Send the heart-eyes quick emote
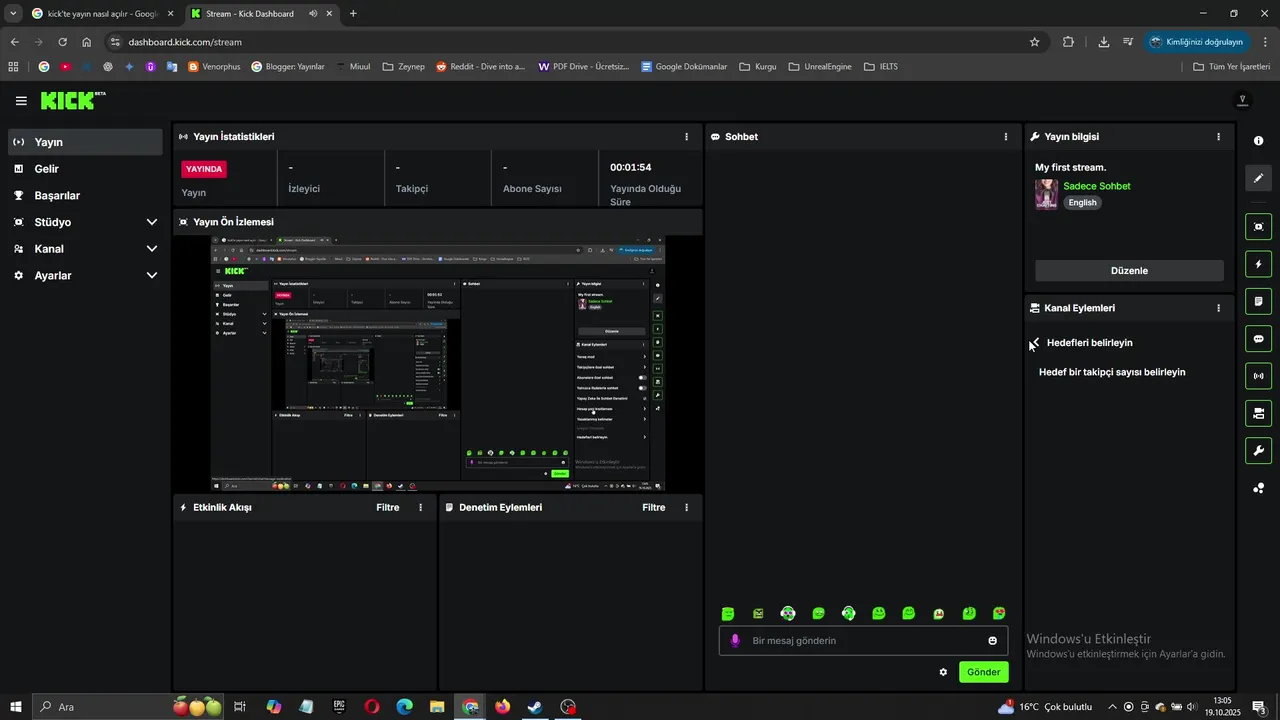 pos(999,613)
